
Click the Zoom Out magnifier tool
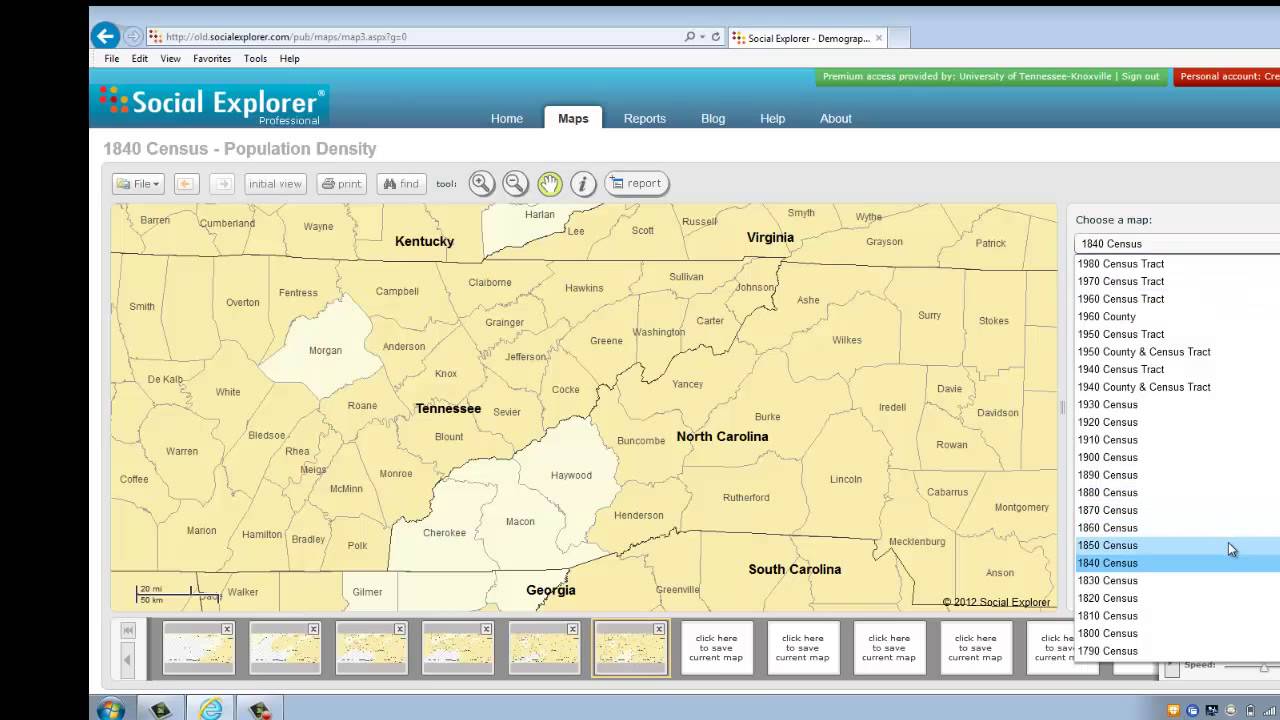pos(515,183)
